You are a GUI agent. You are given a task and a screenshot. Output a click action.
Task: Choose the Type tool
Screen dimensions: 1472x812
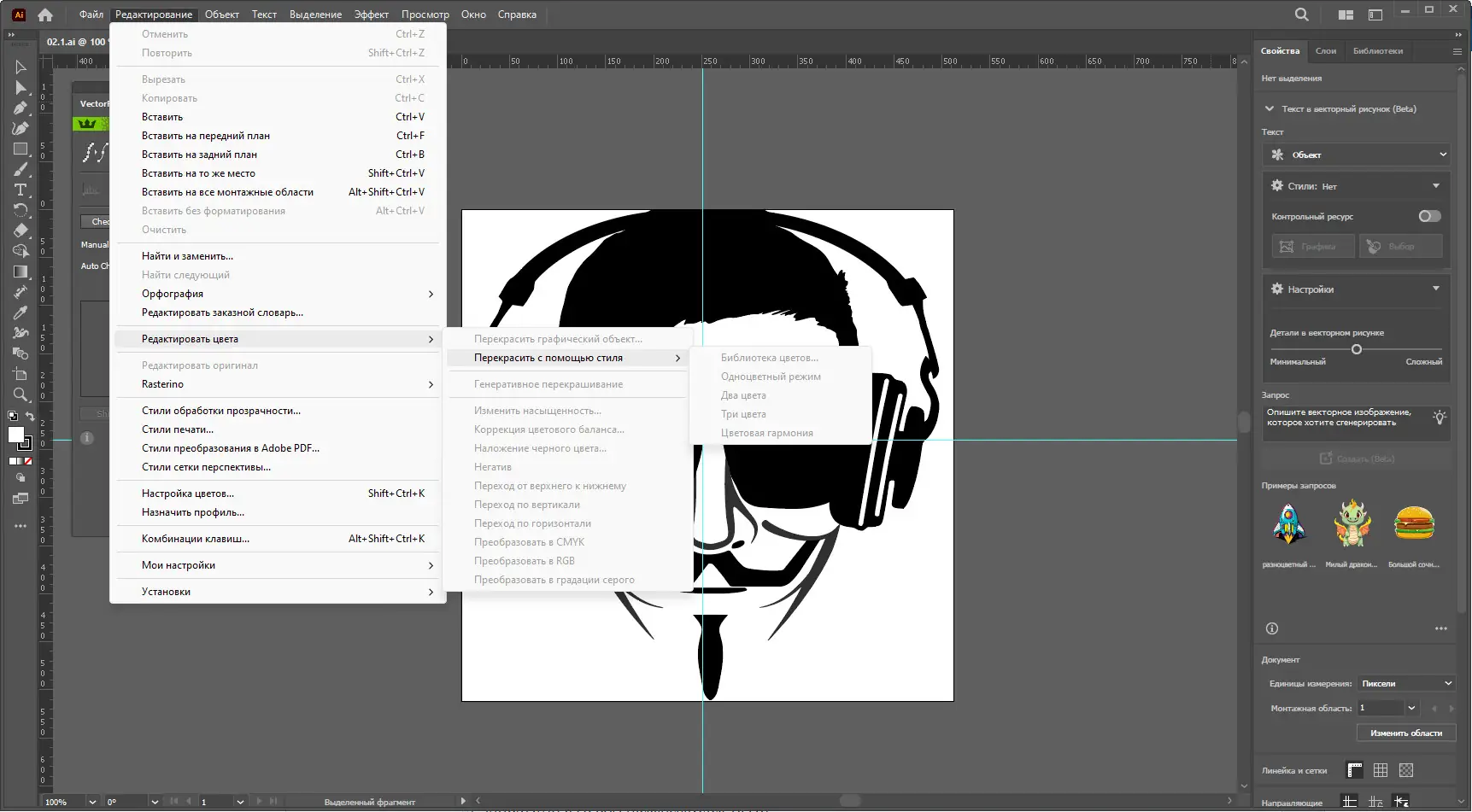[21, 190]
